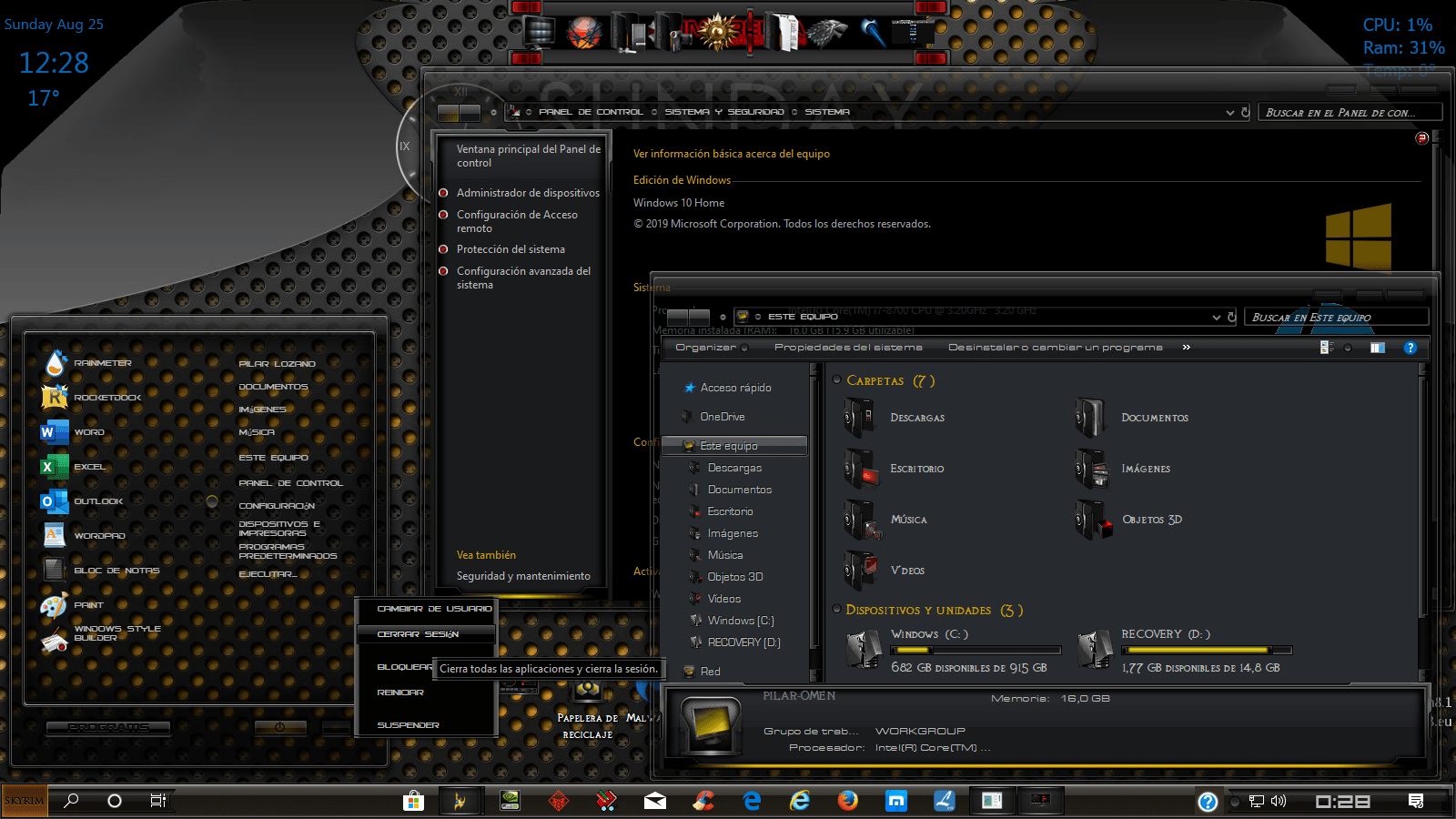The image size is (1456, 819).
Task: Open the view options dropdown in Este equipo
Action: (1348, 348)
